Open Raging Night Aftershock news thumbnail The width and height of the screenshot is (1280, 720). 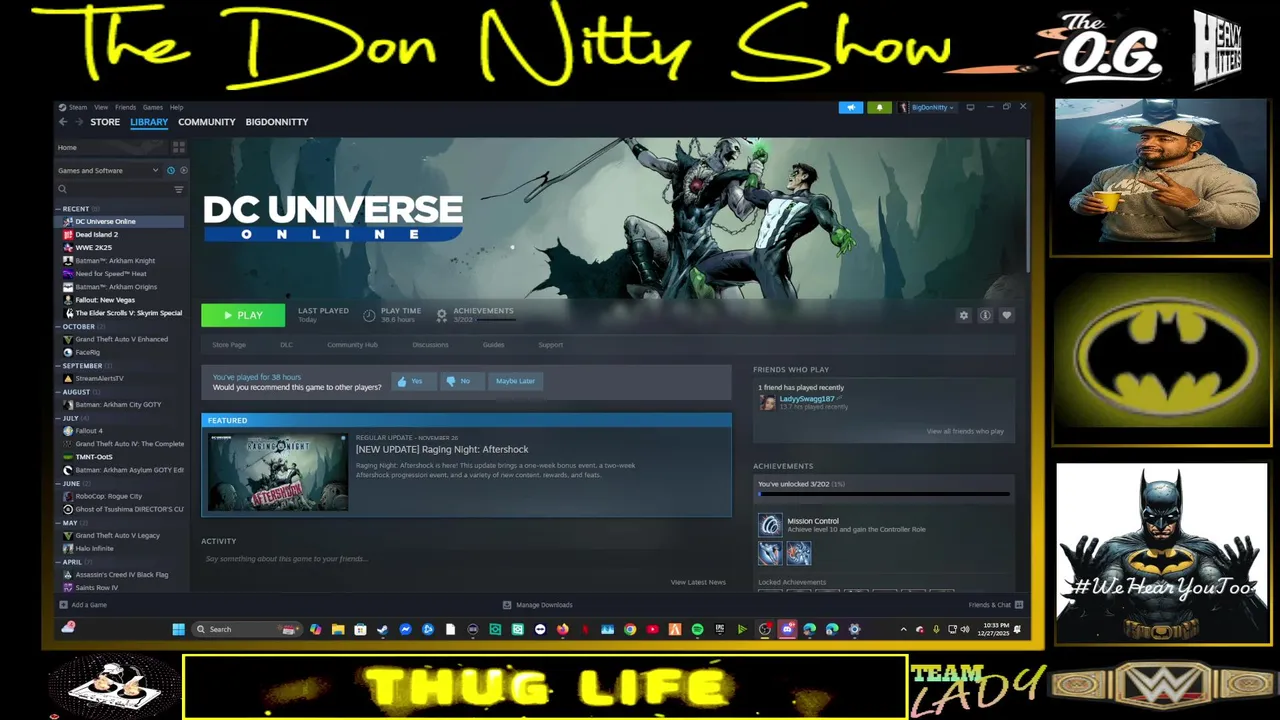tap(278, 472)
